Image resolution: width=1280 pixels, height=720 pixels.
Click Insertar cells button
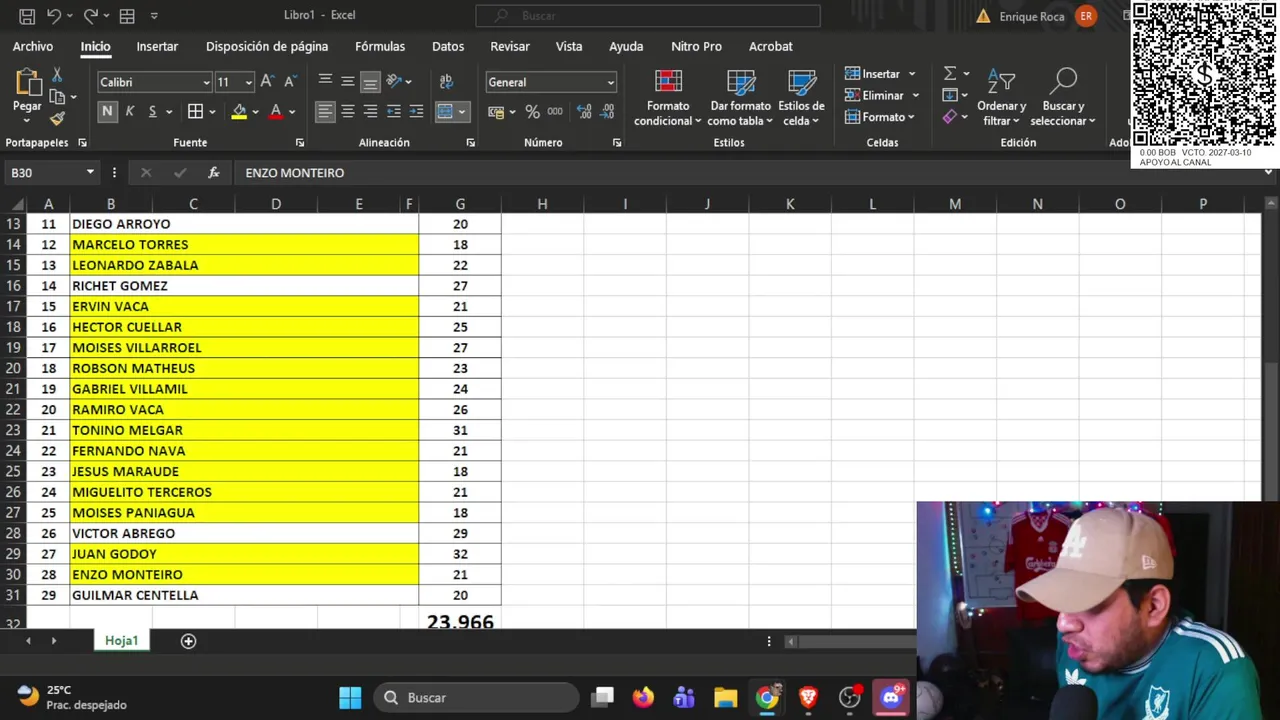873,74
